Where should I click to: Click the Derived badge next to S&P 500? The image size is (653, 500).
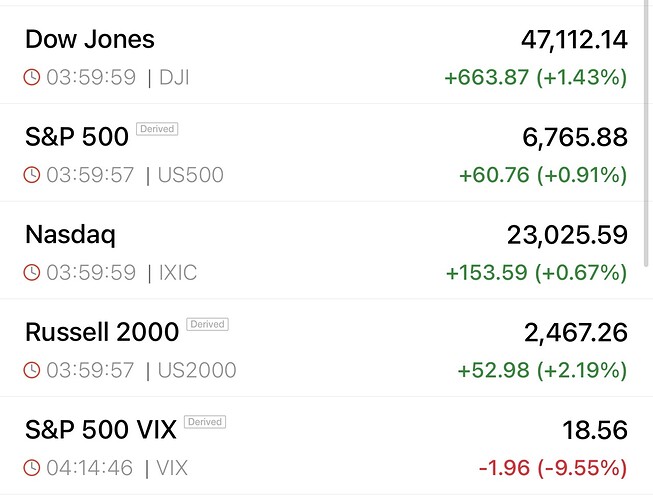[157, 129]
